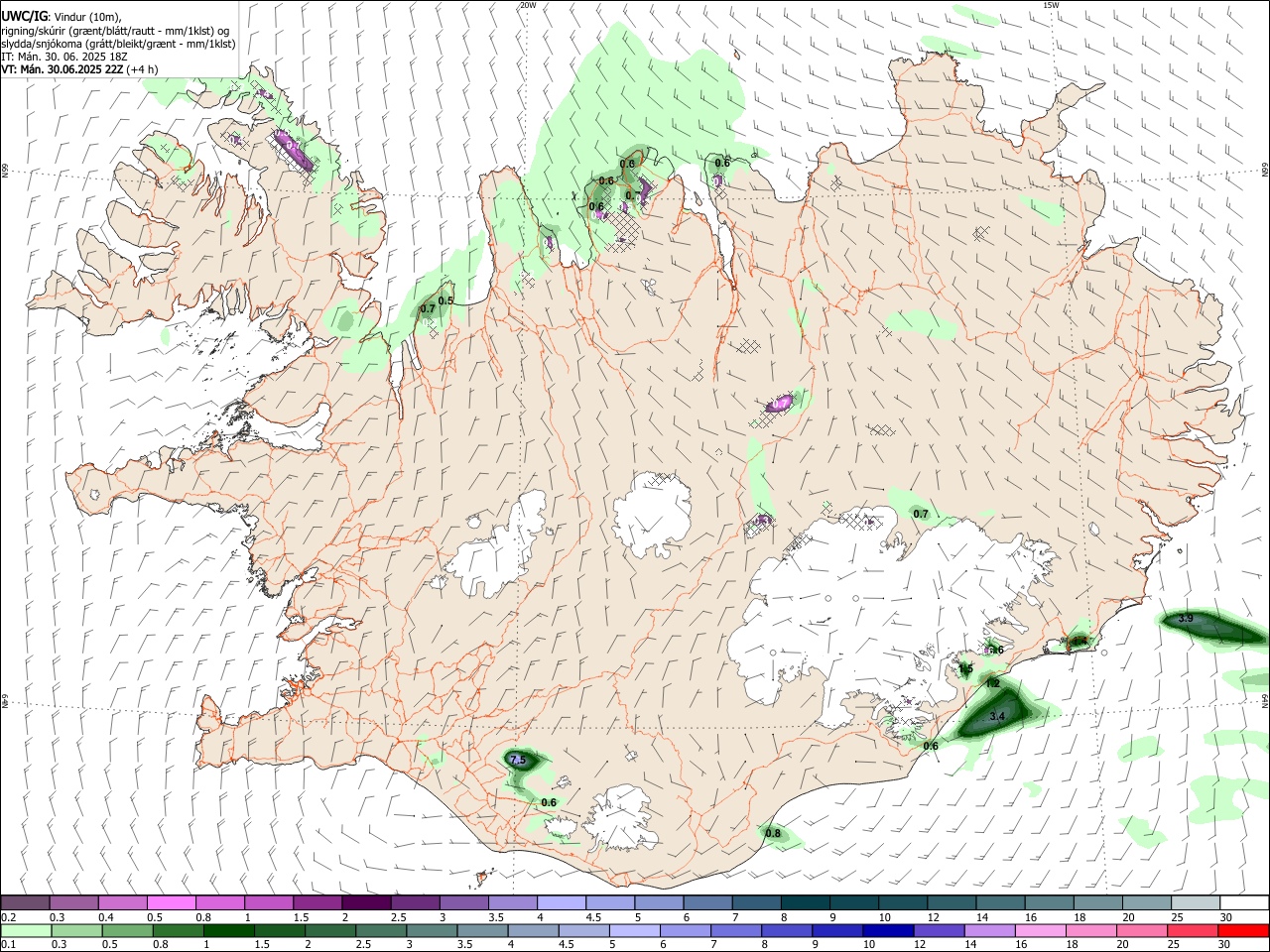1270x952 pixels.
Task: Pick the dark teal 8 swatch in upper legend
Action: [x=805, y=903]
